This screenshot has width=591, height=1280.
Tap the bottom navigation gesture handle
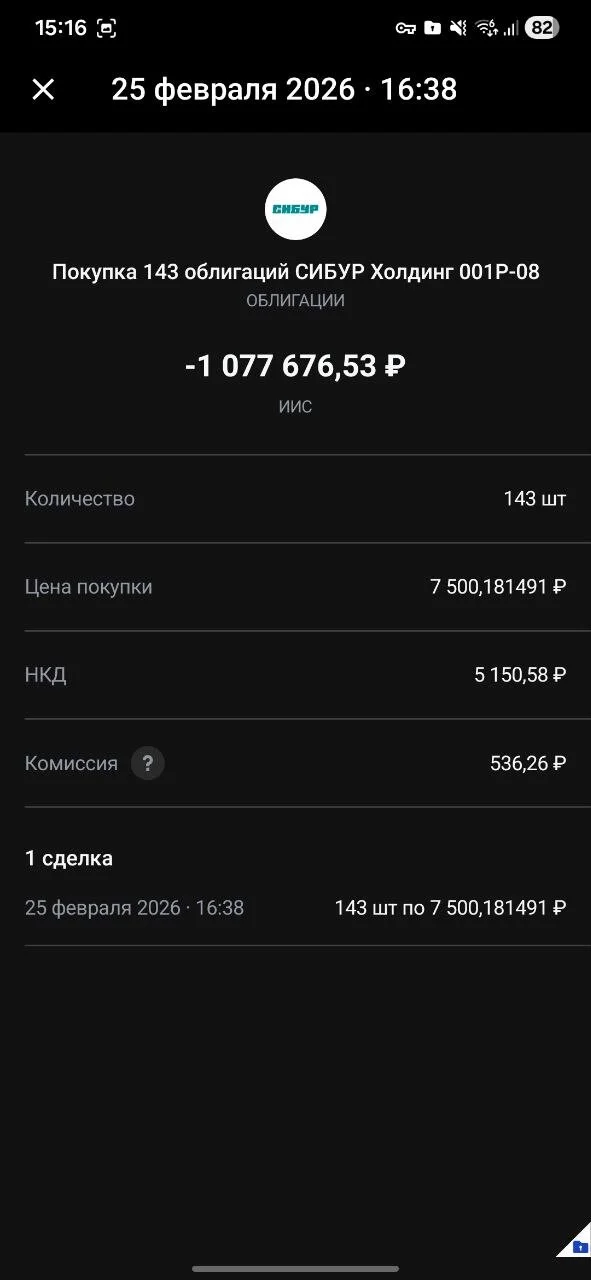[295, 1268]
